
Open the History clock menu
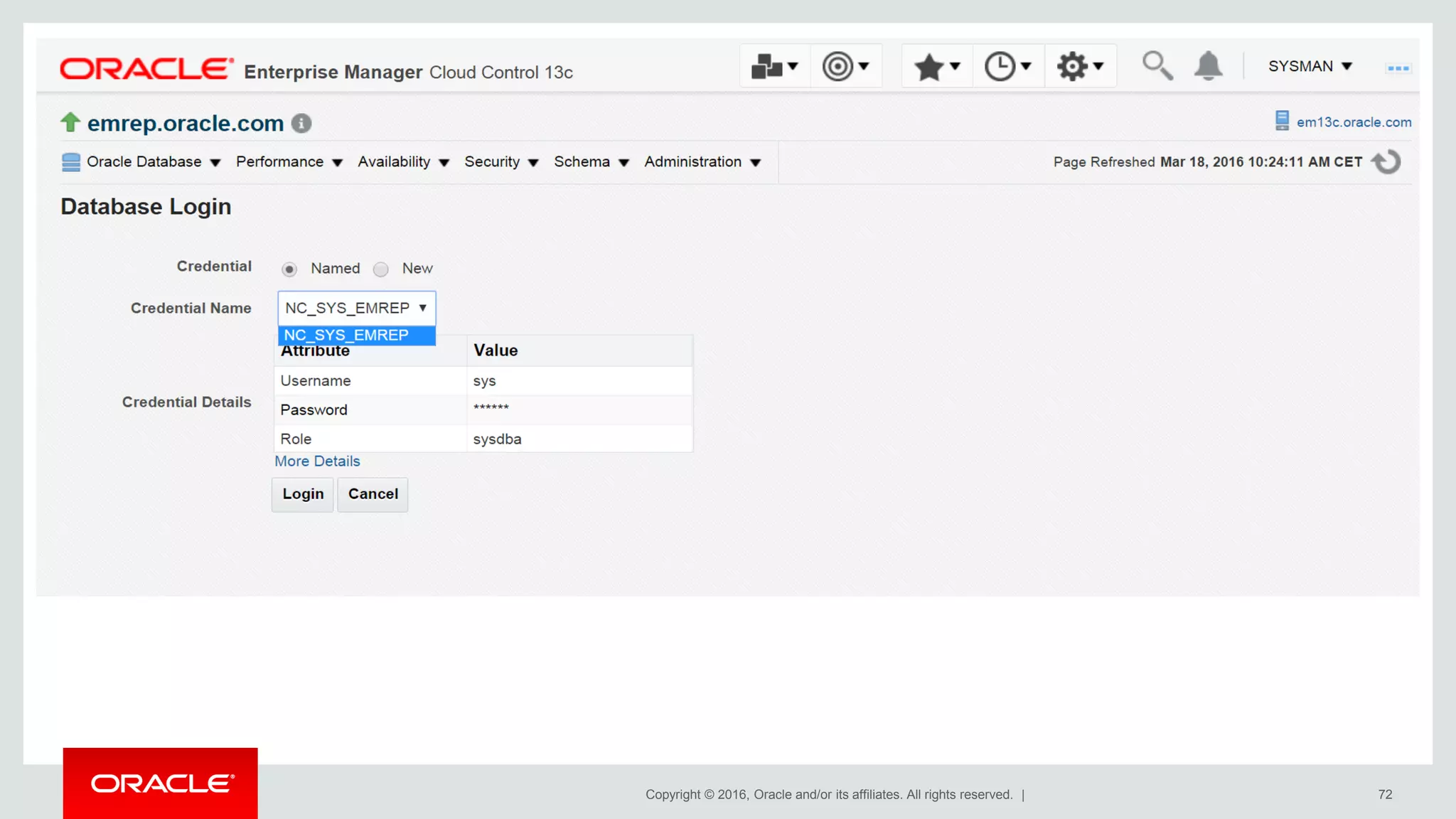point(1007,66)
